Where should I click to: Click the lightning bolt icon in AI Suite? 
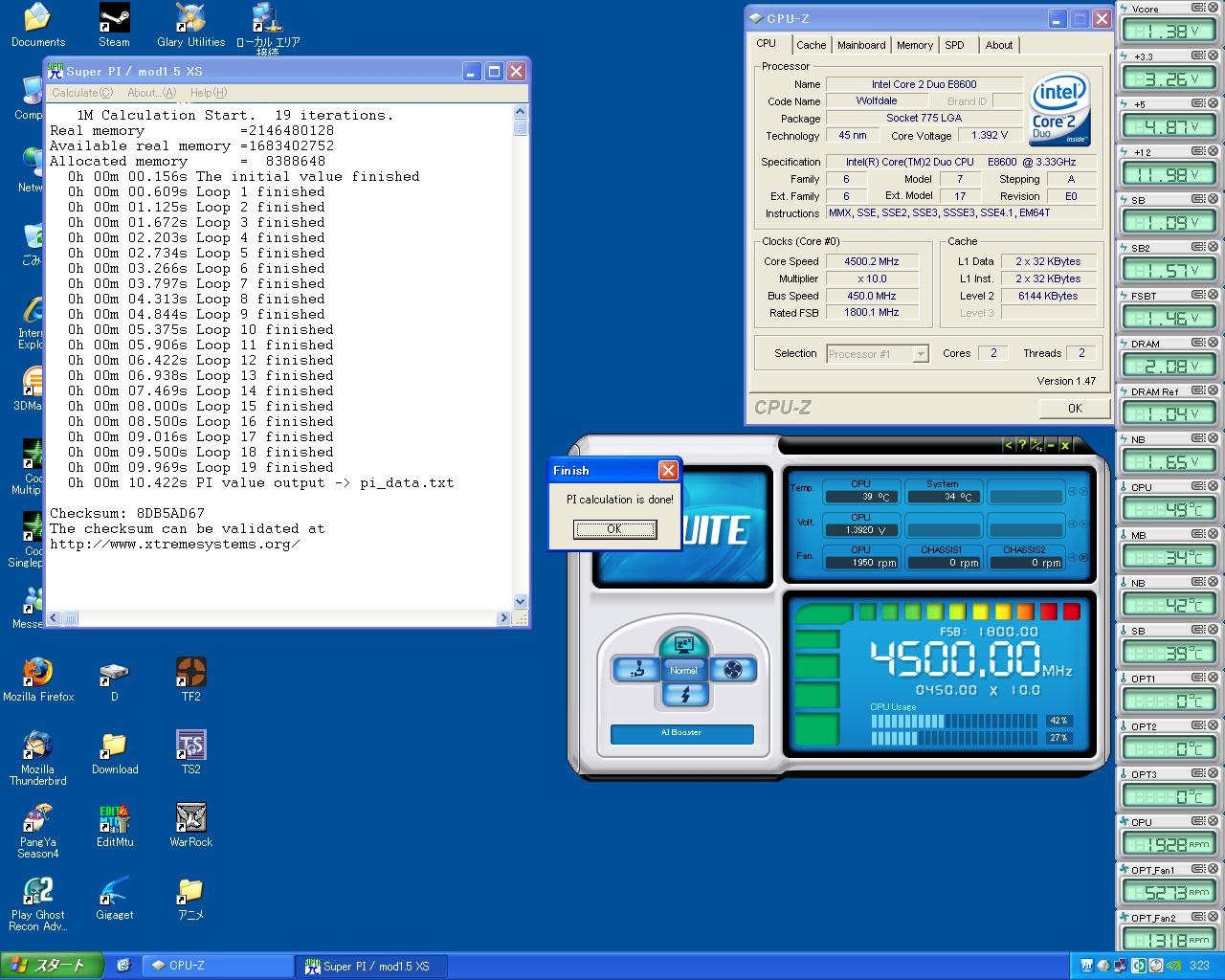684,695
